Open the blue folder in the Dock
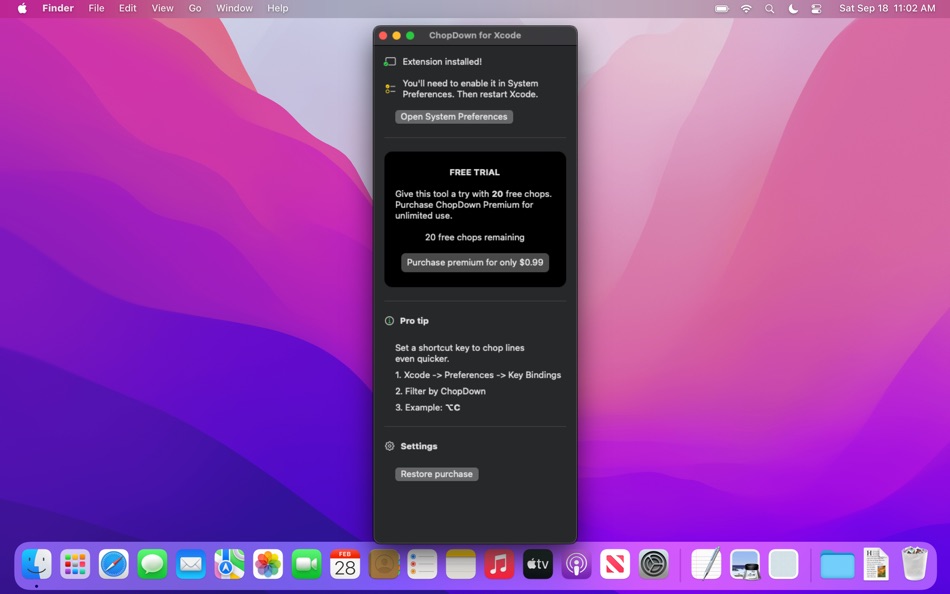Screen dimensions: 950x594 coord(837,564)
